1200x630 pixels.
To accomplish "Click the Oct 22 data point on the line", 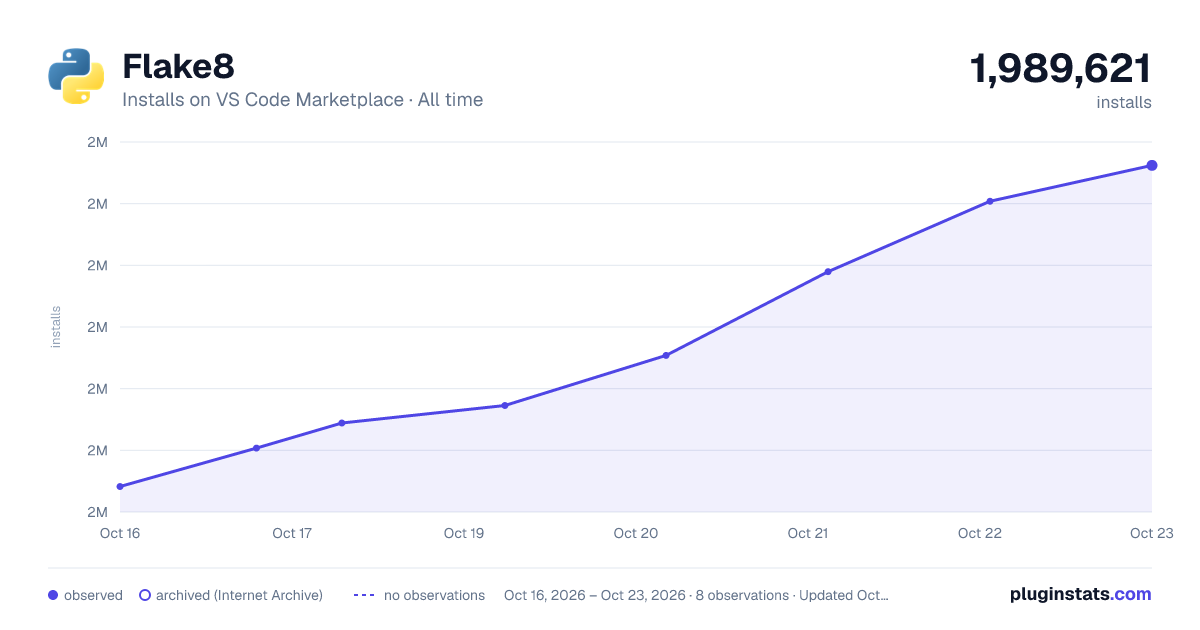I will click(990, 201).
